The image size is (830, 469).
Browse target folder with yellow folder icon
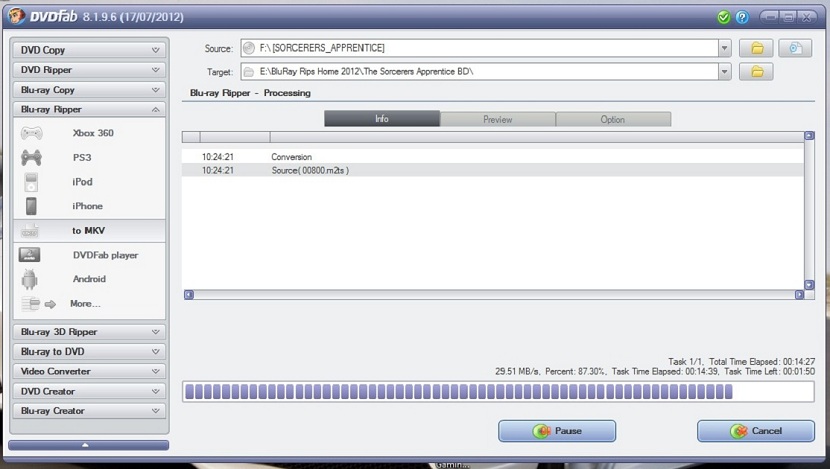click(756, 71)
